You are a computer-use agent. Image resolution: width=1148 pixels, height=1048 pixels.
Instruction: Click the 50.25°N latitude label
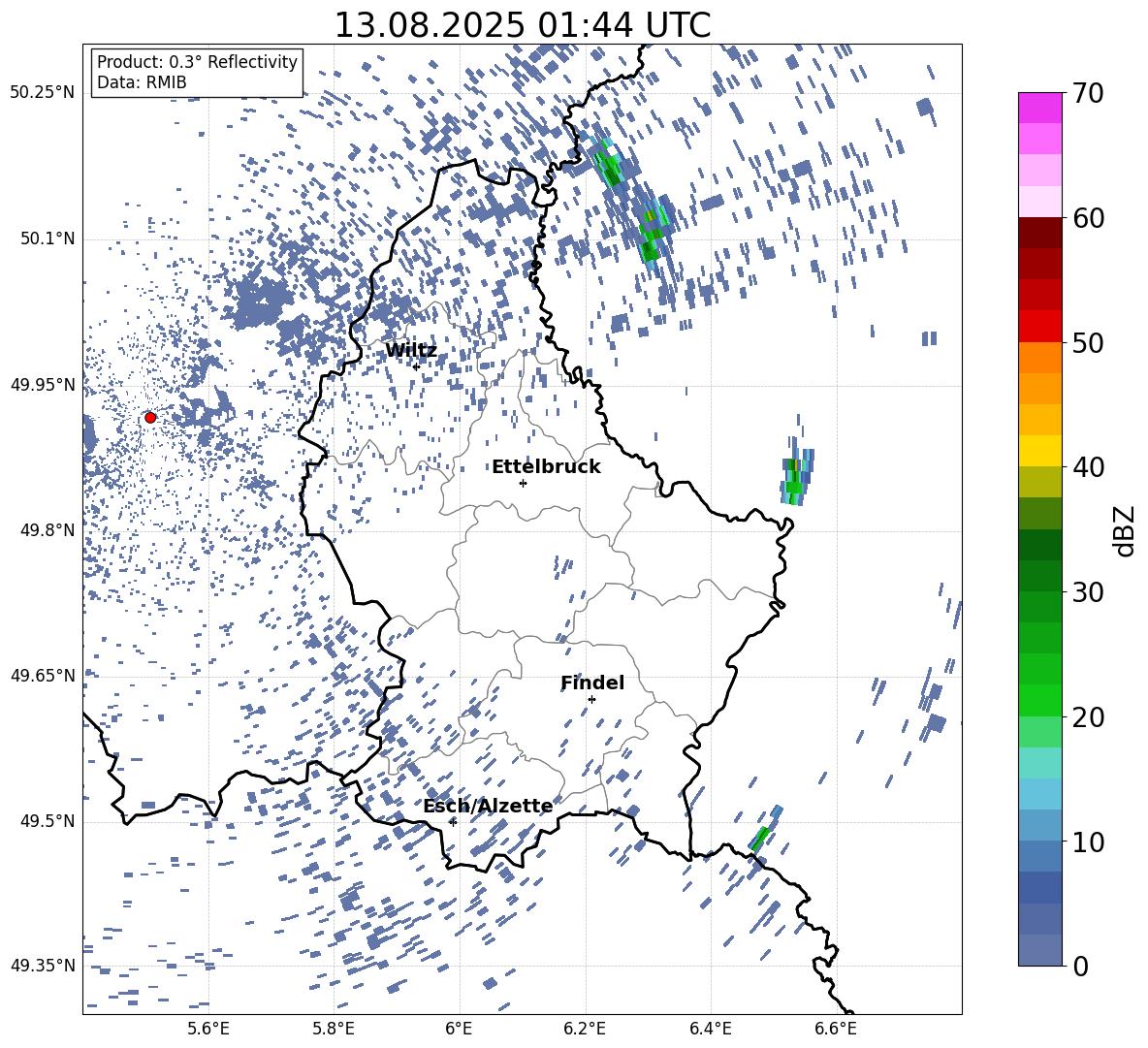(x=43, y=93)
